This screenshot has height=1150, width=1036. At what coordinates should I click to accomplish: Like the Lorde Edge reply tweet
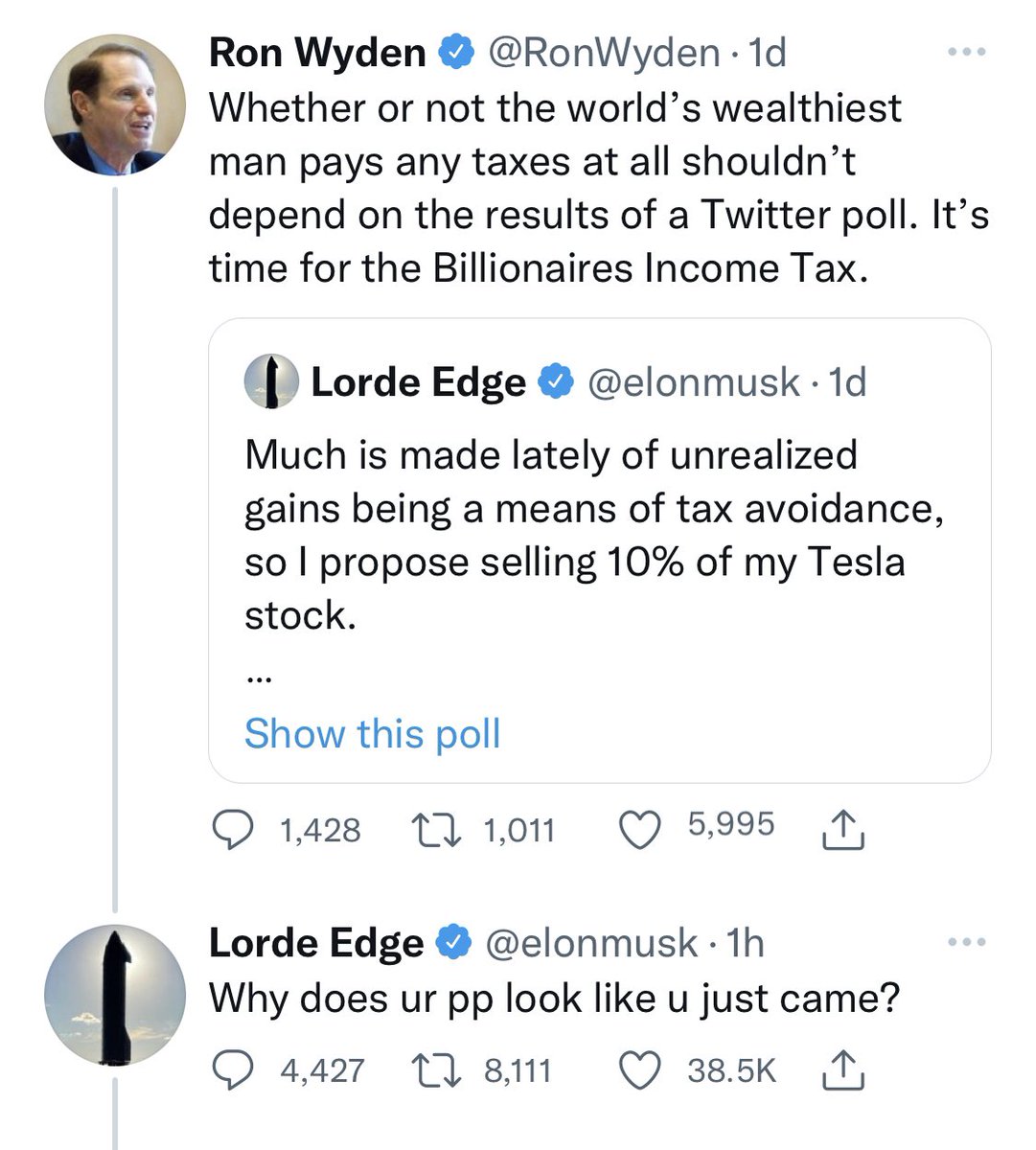coord(642,1069)
